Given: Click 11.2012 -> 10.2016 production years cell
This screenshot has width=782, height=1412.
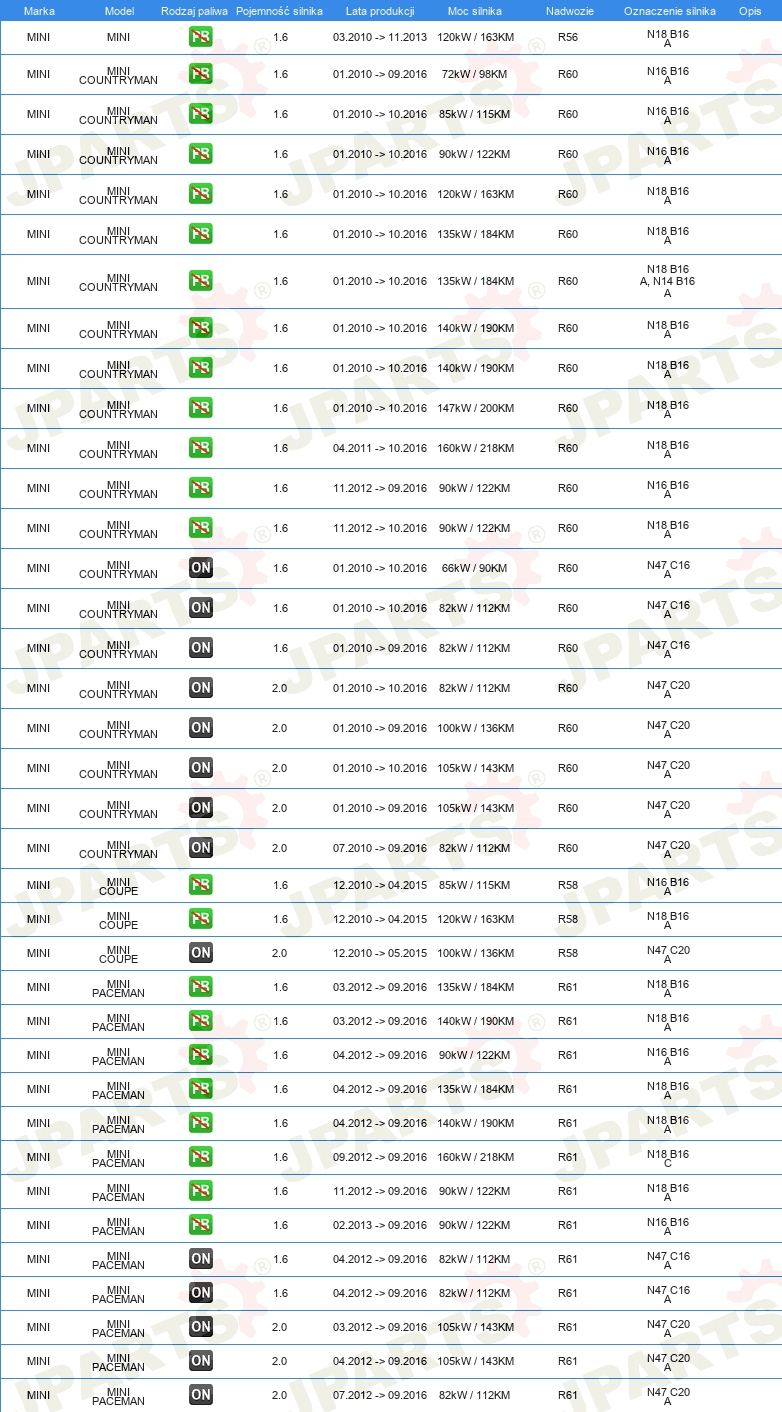Looking at the screenshot, I should click(380, 528).
